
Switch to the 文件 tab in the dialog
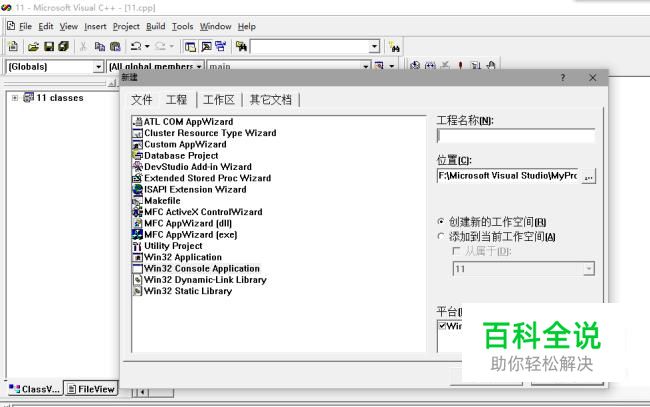[x=142, y=100]
